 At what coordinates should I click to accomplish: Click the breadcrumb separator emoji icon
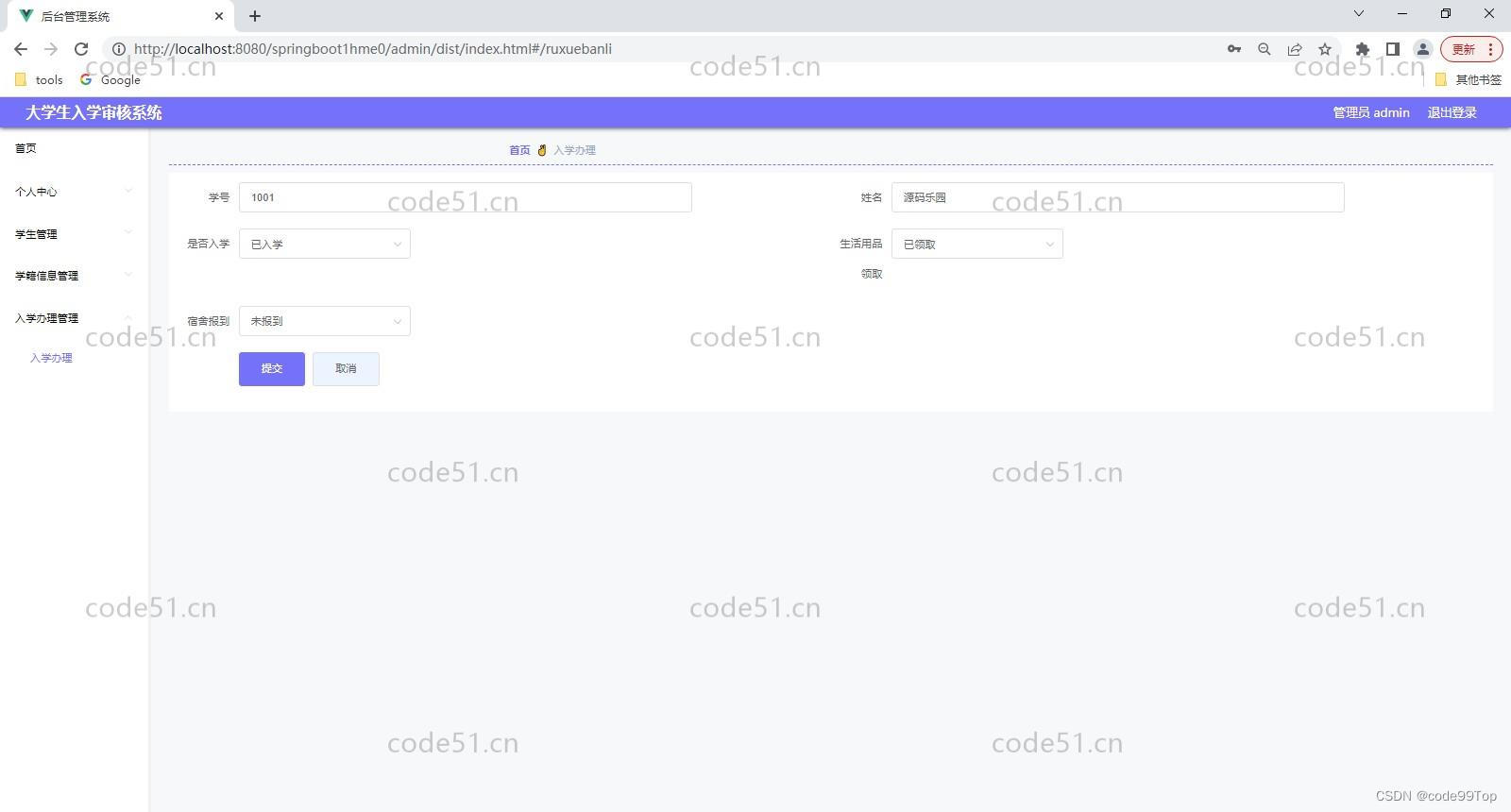pyautogui.click(x=542, y=150)
